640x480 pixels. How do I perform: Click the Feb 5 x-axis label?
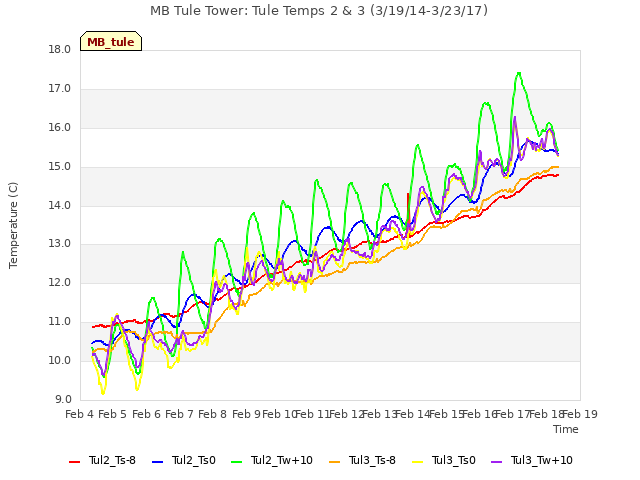pos(113,414)
